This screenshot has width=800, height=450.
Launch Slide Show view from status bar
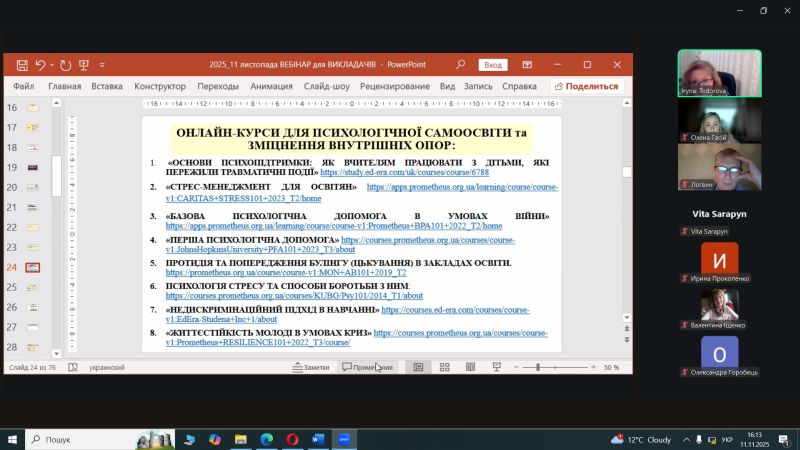pyautogui.click(x=497, y=368)
